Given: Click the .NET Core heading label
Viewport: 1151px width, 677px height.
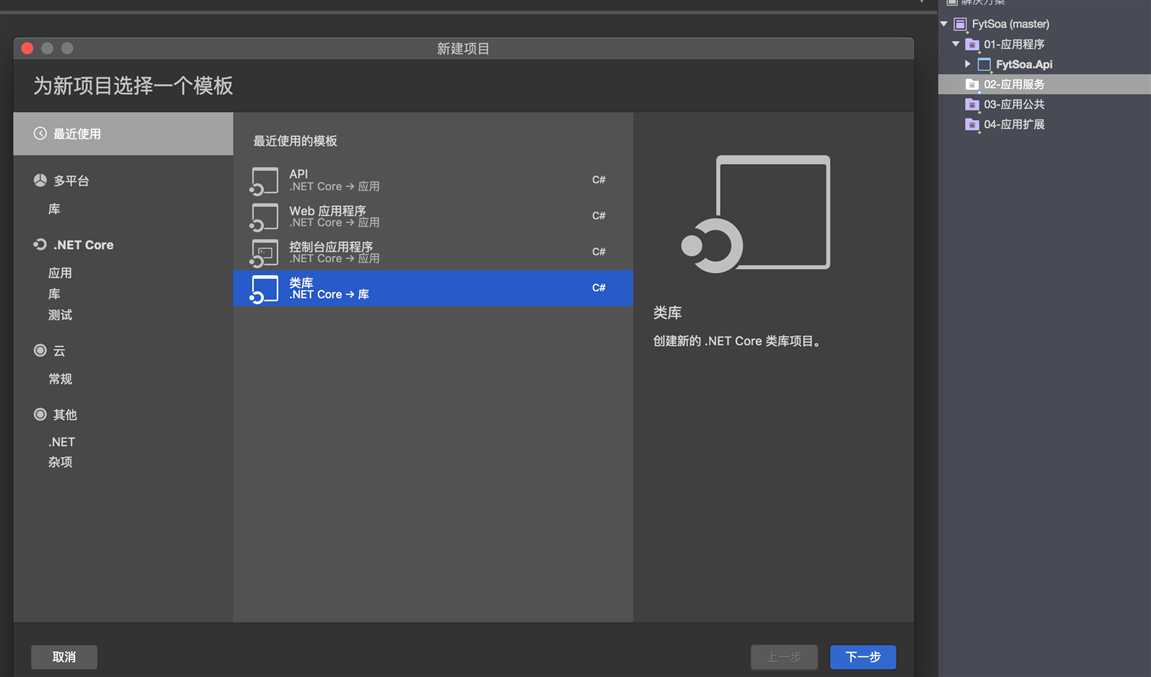Looking at the screenshot, I should coord(84,245).
